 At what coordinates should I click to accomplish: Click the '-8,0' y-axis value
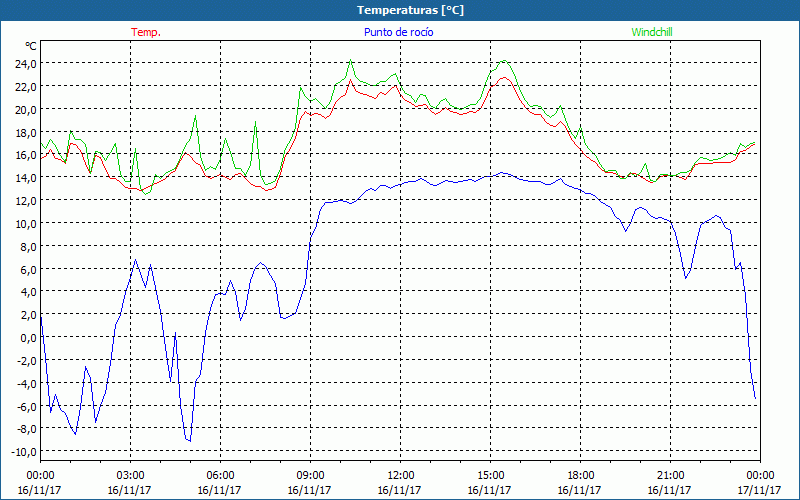point(27,429)
